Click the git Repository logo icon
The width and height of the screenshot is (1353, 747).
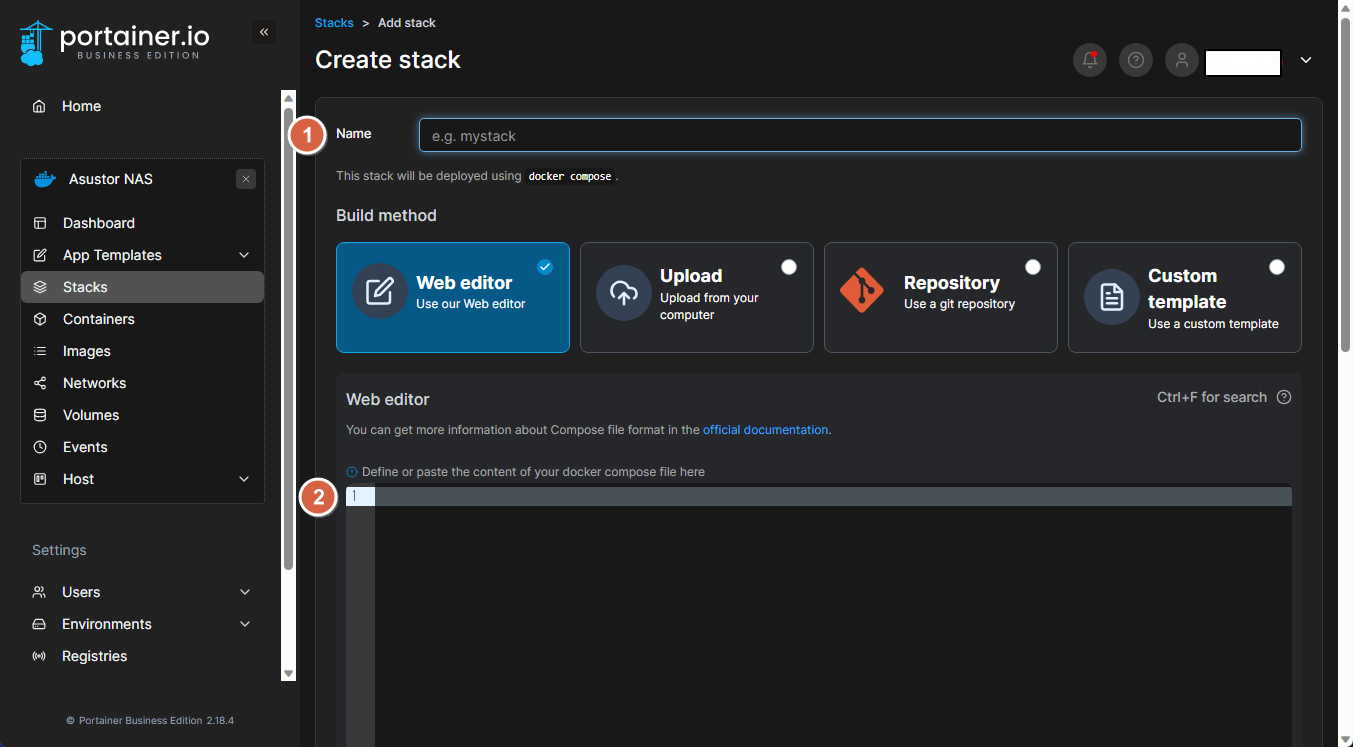(x=861, y=291)
